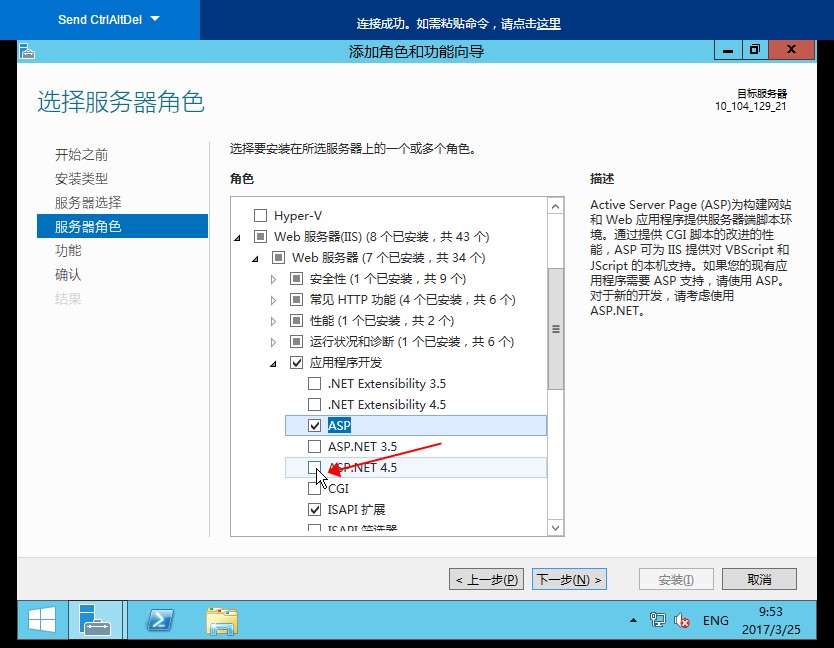Launch PowerShell from the taskbar
This screenshot has height=648, width=834.
160,620
